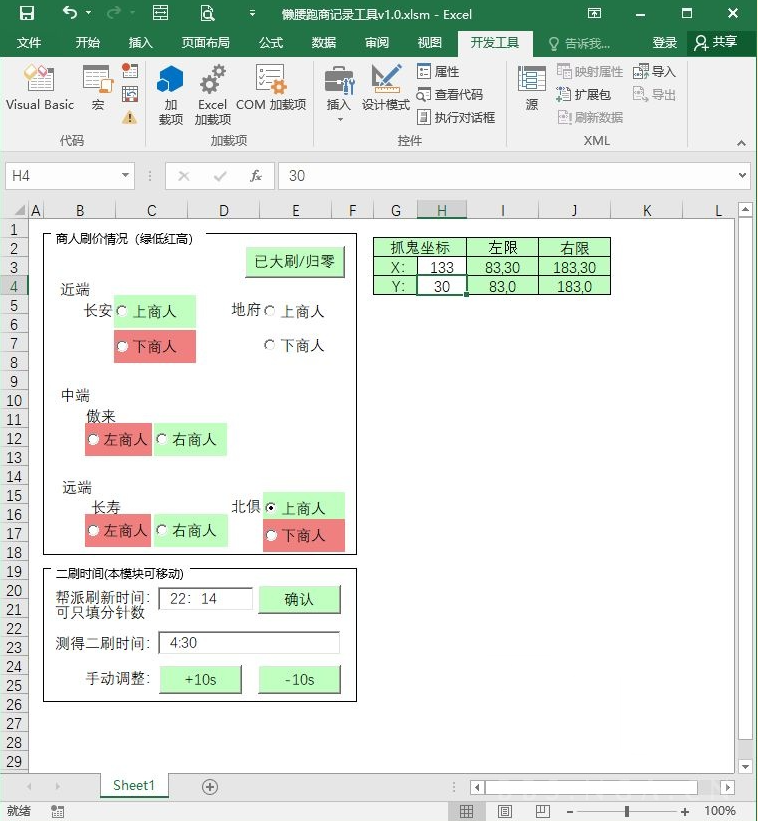Select 长安 下商人 radio button
This screenshot has width=758, height=821.
point(121,346)
